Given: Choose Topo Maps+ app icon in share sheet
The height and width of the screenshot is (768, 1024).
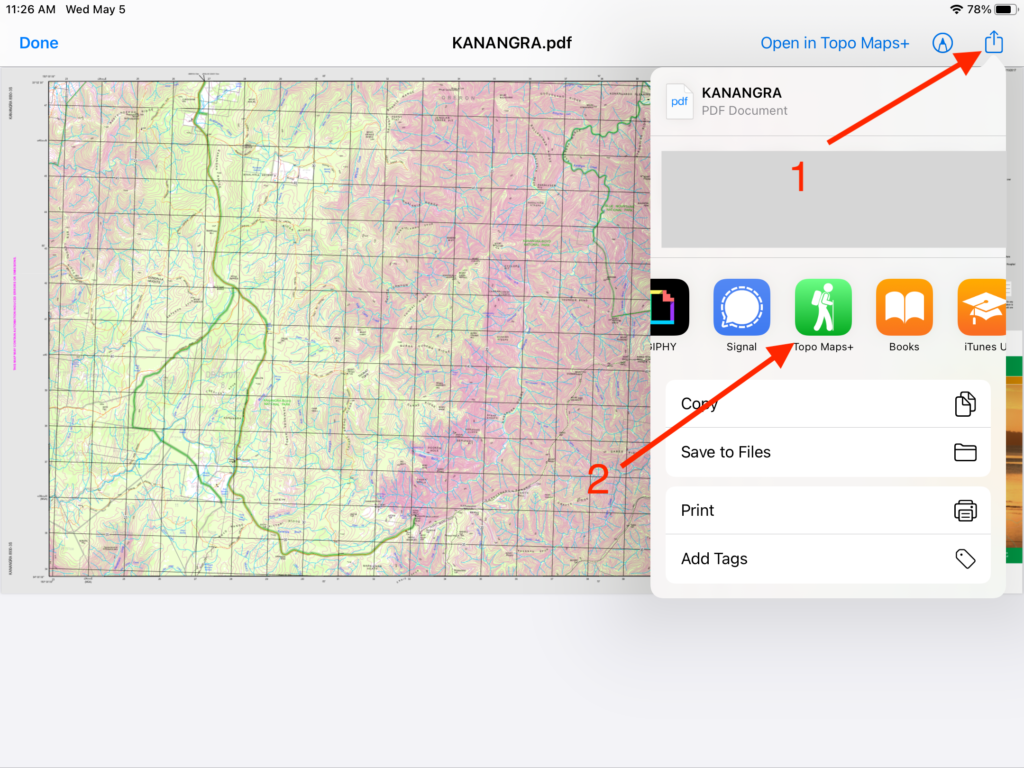Looking at the screenshot, I should coord(823,307).
